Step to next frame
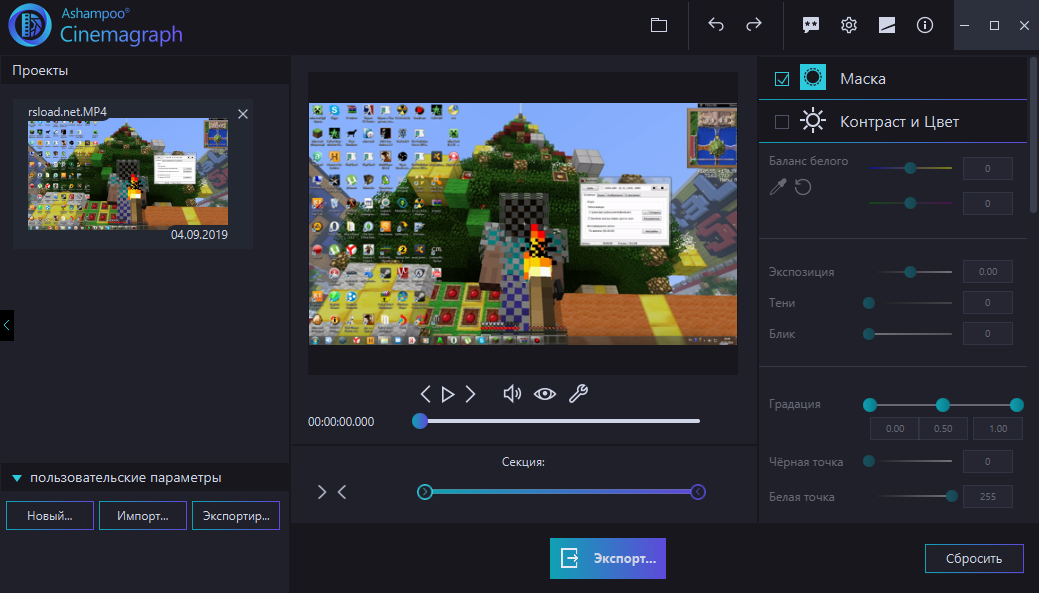1039x593 pixels. click(x=470, y=394)
